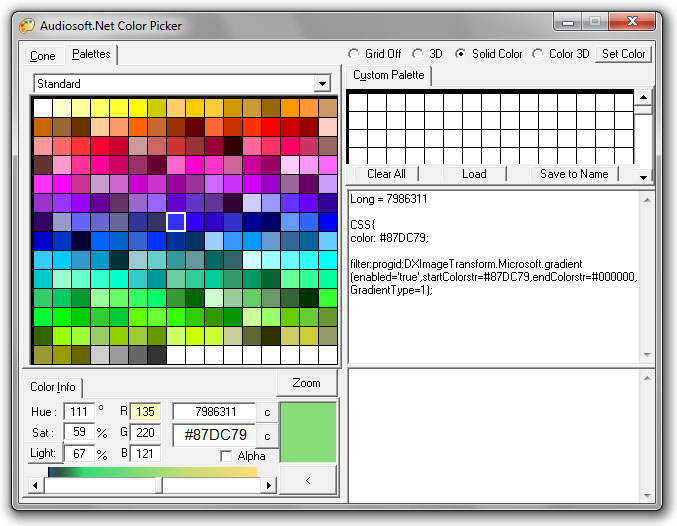This screenshot has height=526, width=677.
Task: Click the first empty custom palette cell
Action: 357,103
